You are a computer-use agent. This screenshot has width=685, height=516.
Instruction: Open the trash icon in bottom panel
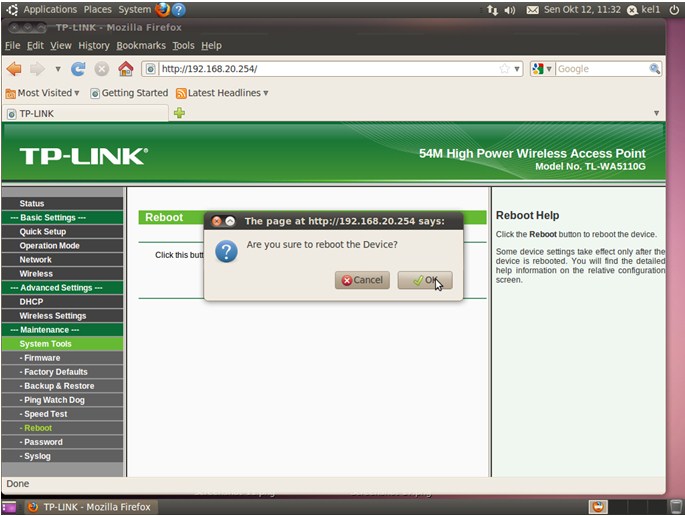[x=675, y=507]
